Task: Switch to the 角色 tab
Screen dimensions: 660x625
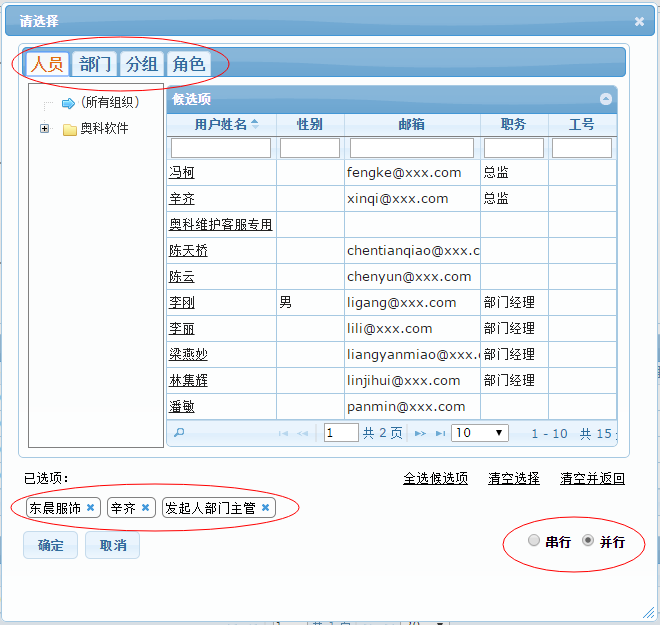Action: point(188,64)
